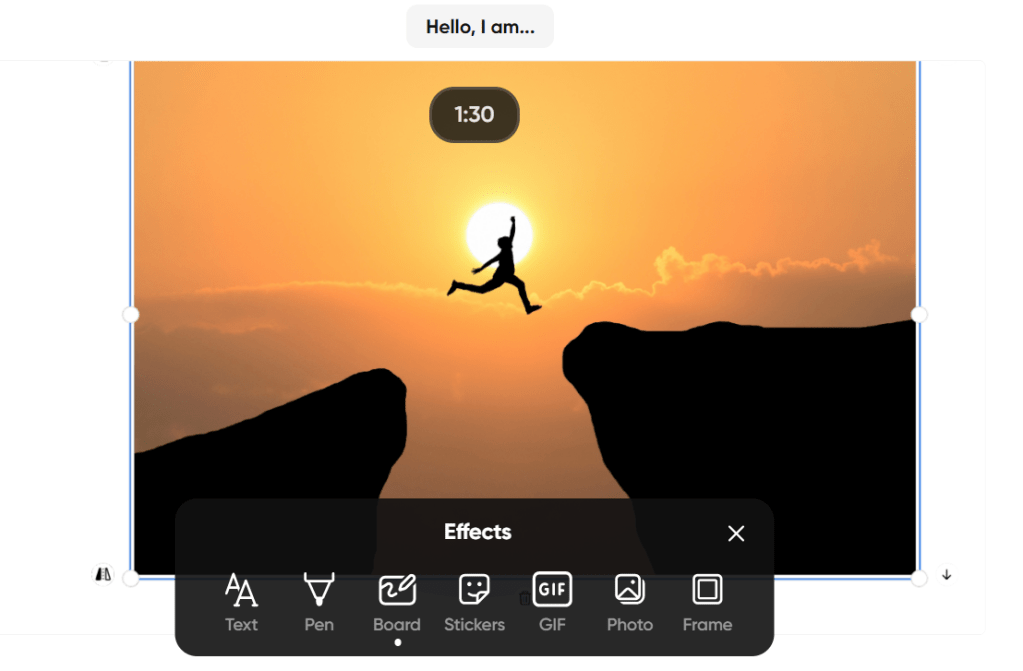
Task: Click the Effects panel title
Action: 477,532
